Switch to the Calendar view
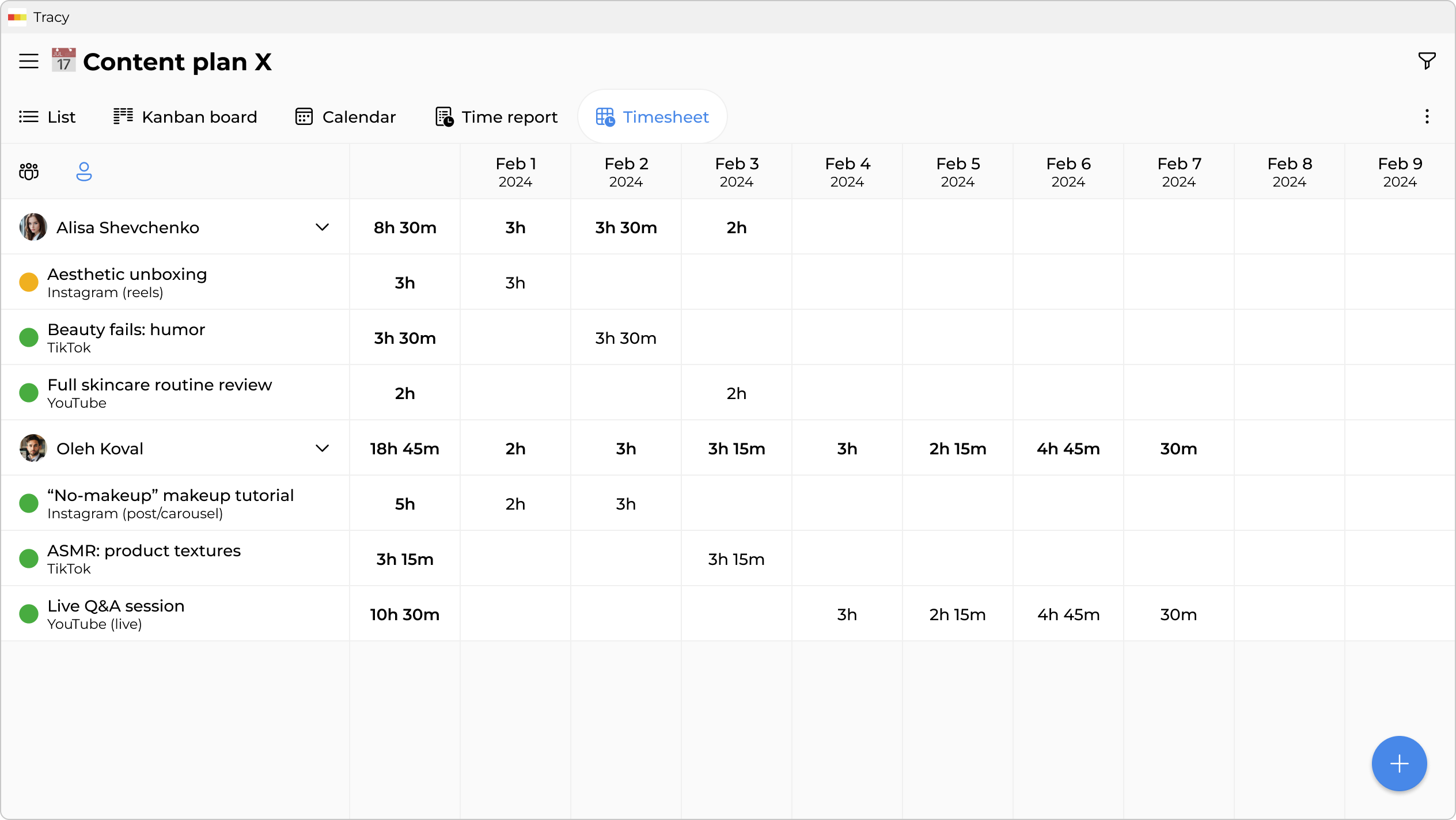 pos(346,116)
